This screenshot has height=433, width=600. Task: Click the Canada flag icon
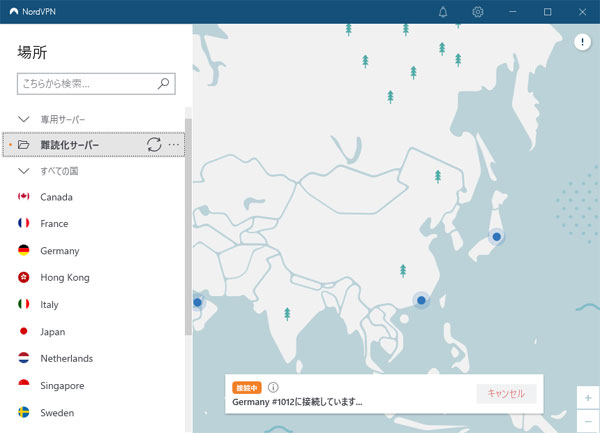[x=24, y=196]
